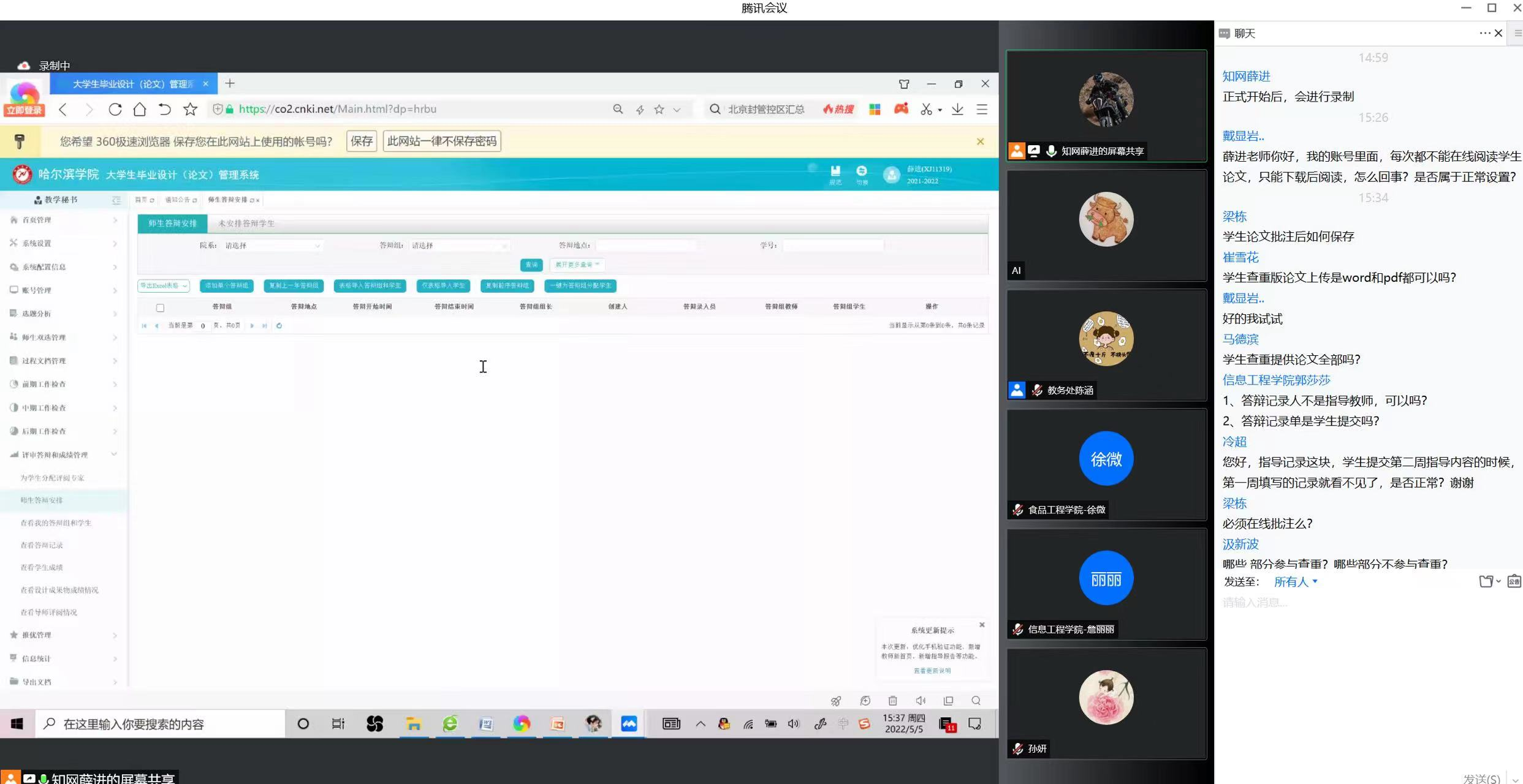
Task: Collapse the 教学秘书 sidebar menu icon
Action: pyautogui.click(x=116, y=200)
